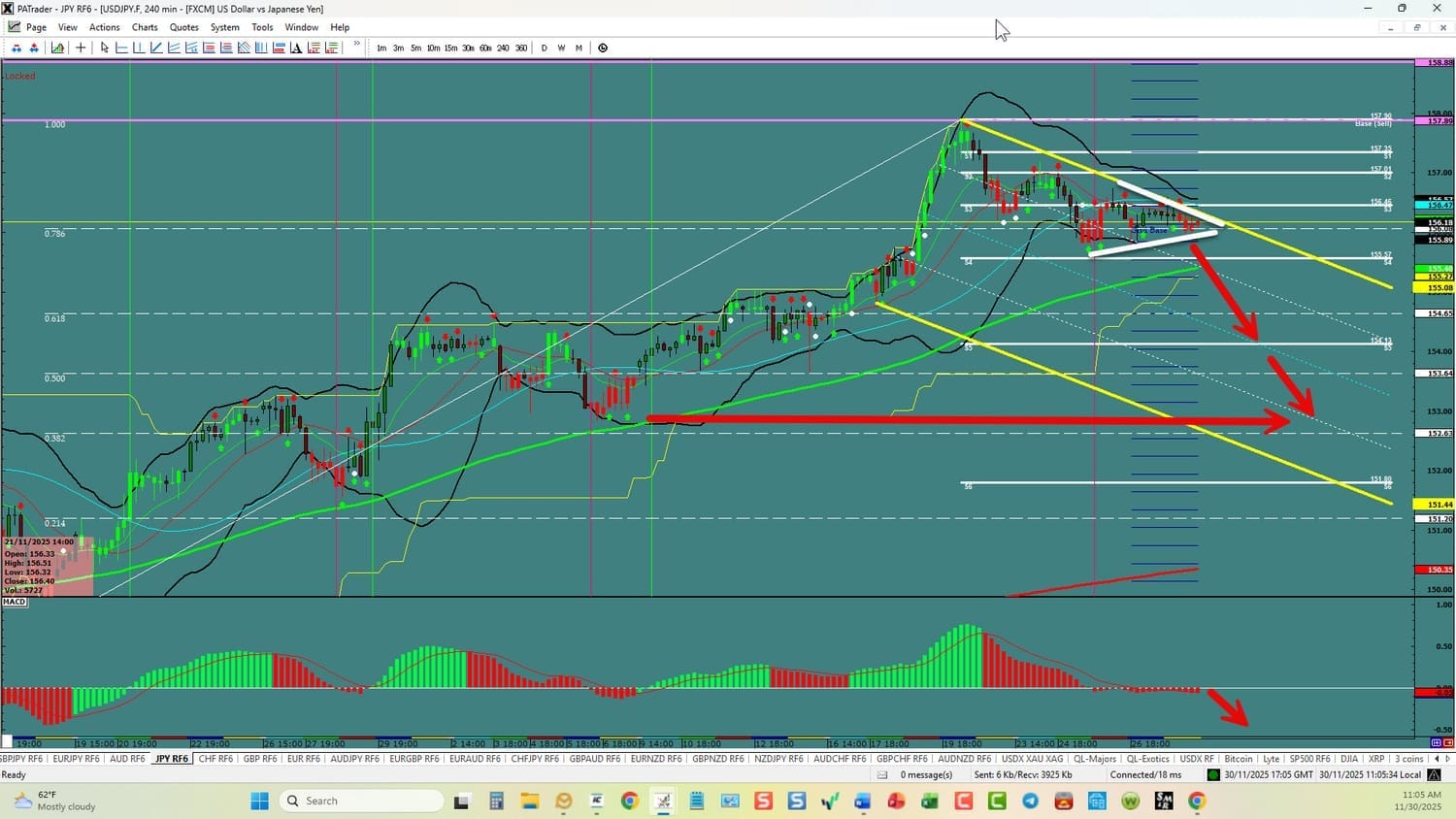Open the Actions menu
Screen dimensions: 1456x819
[x=105, y=27]
